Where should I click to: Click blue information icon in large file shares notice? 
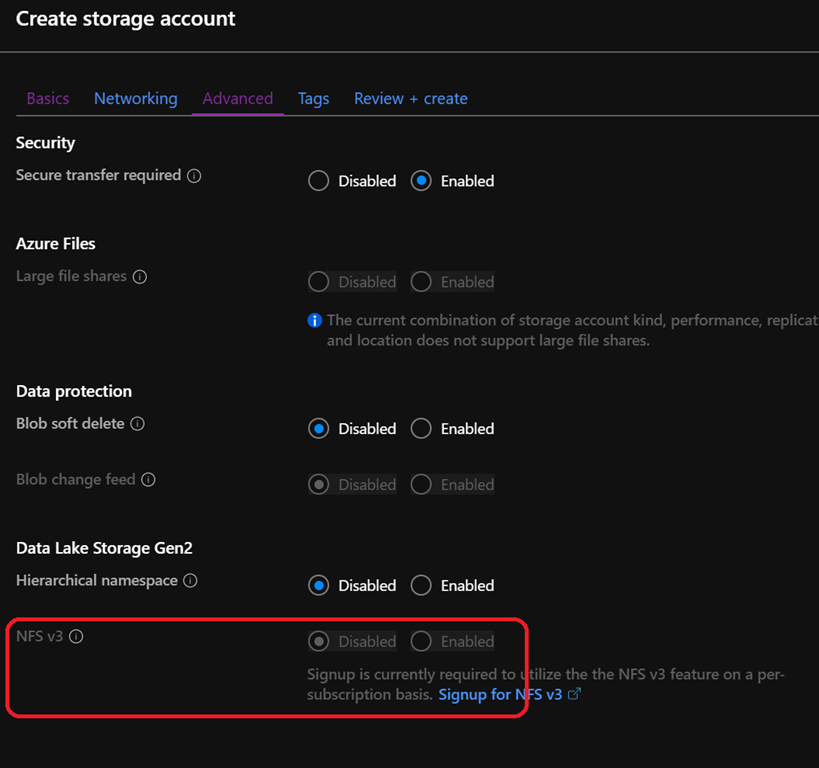click(x=315, y=321)
